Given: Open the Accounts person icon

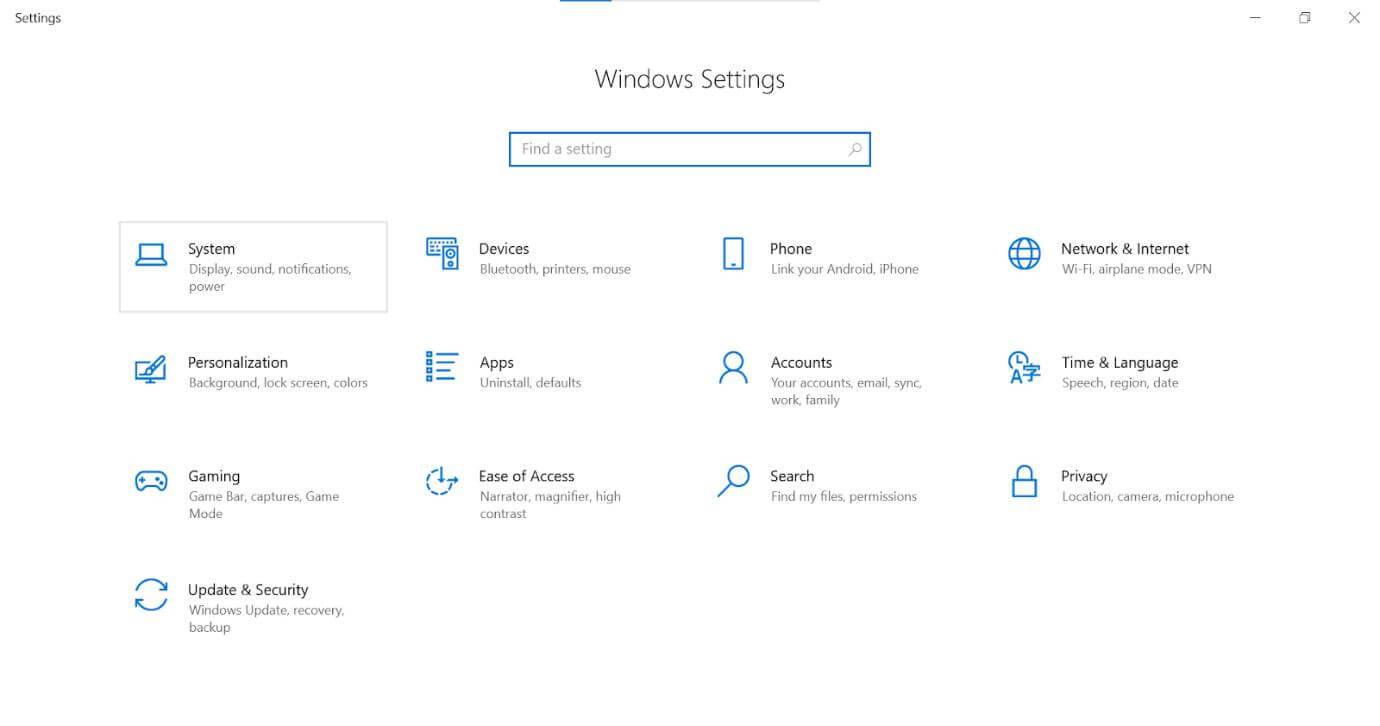Looking at the screenshot, I should coord(733,367).
